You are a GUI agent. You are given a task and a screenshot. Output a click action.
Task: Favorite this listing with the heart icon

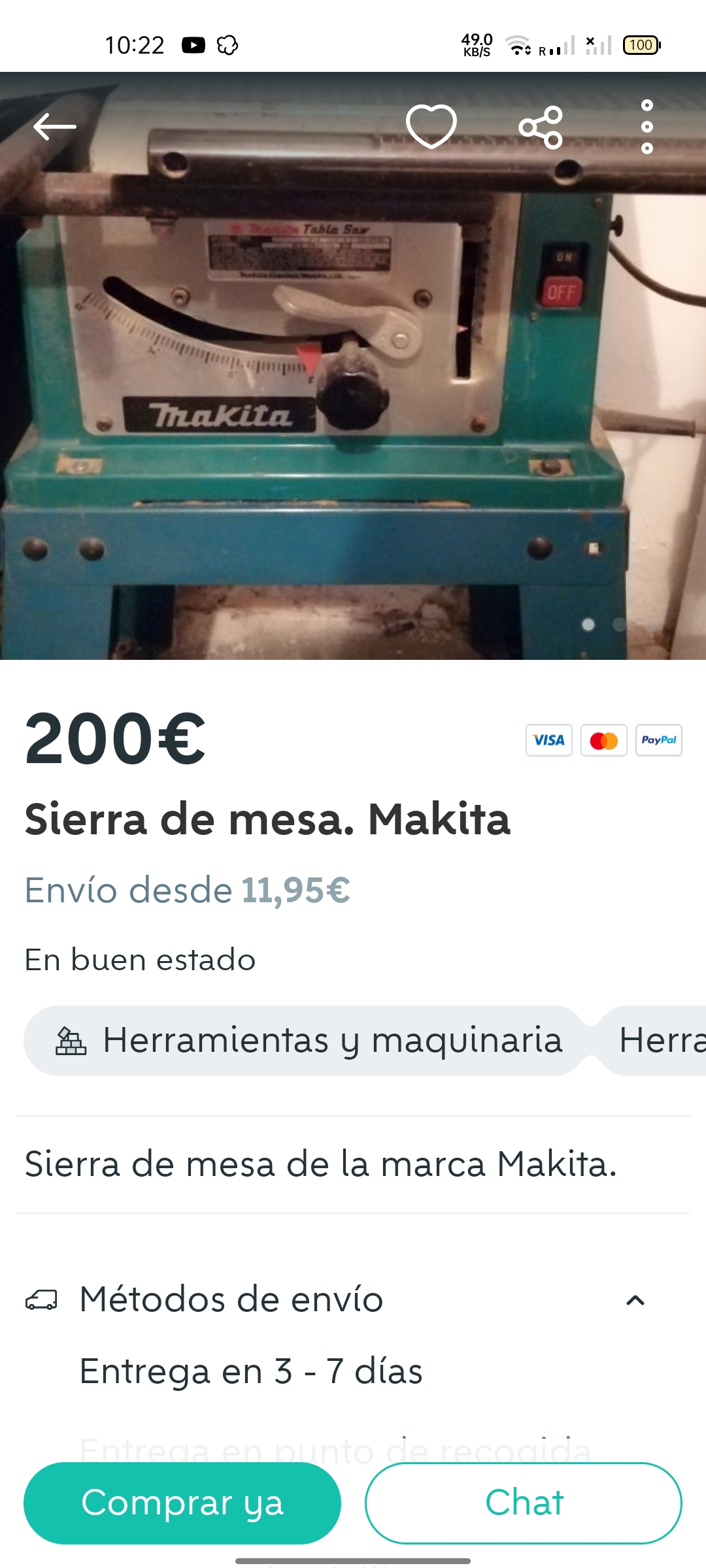click(x=431, y=126)
